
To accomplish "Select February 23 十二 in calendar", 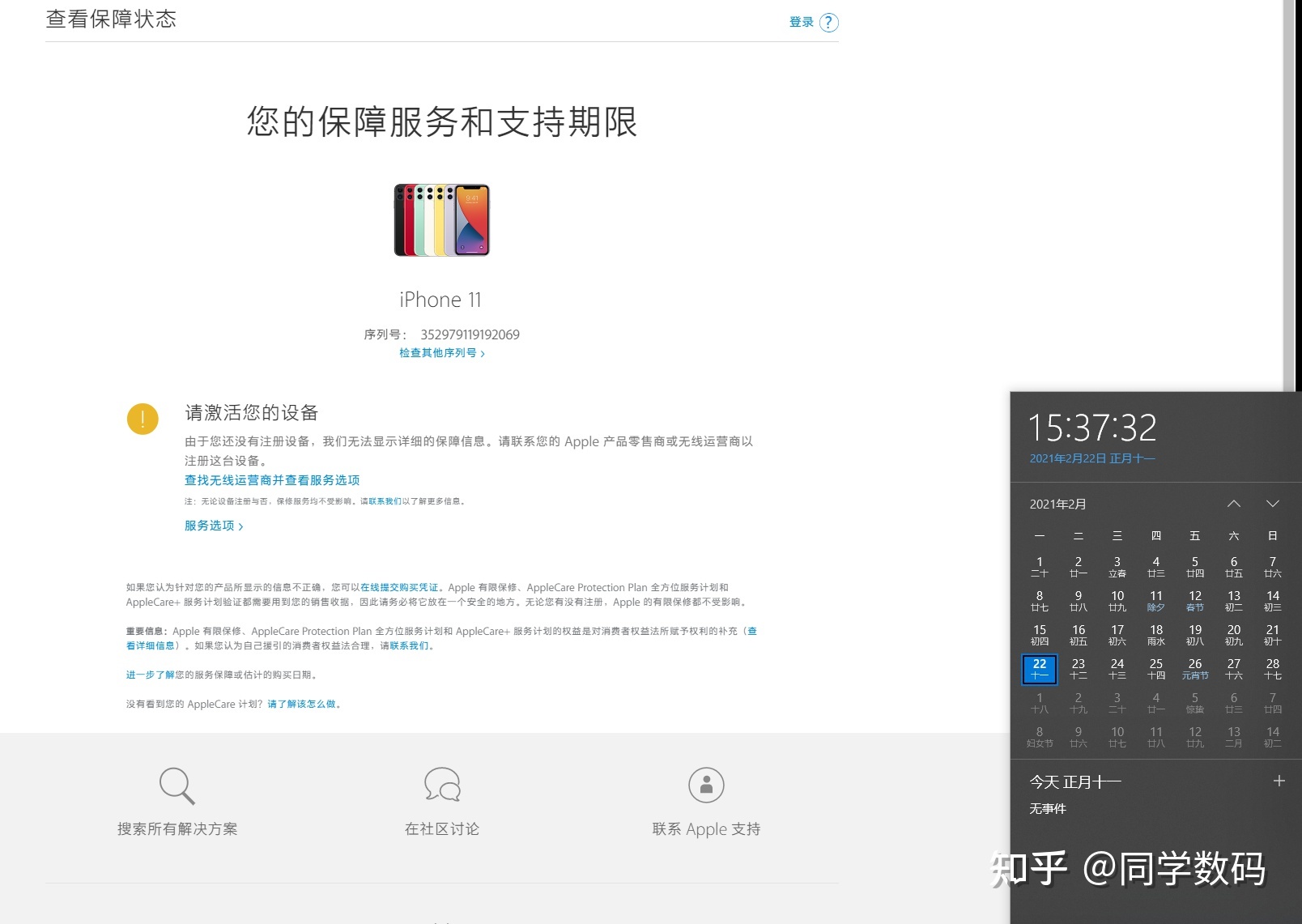I will click(x=1079, y=669).
